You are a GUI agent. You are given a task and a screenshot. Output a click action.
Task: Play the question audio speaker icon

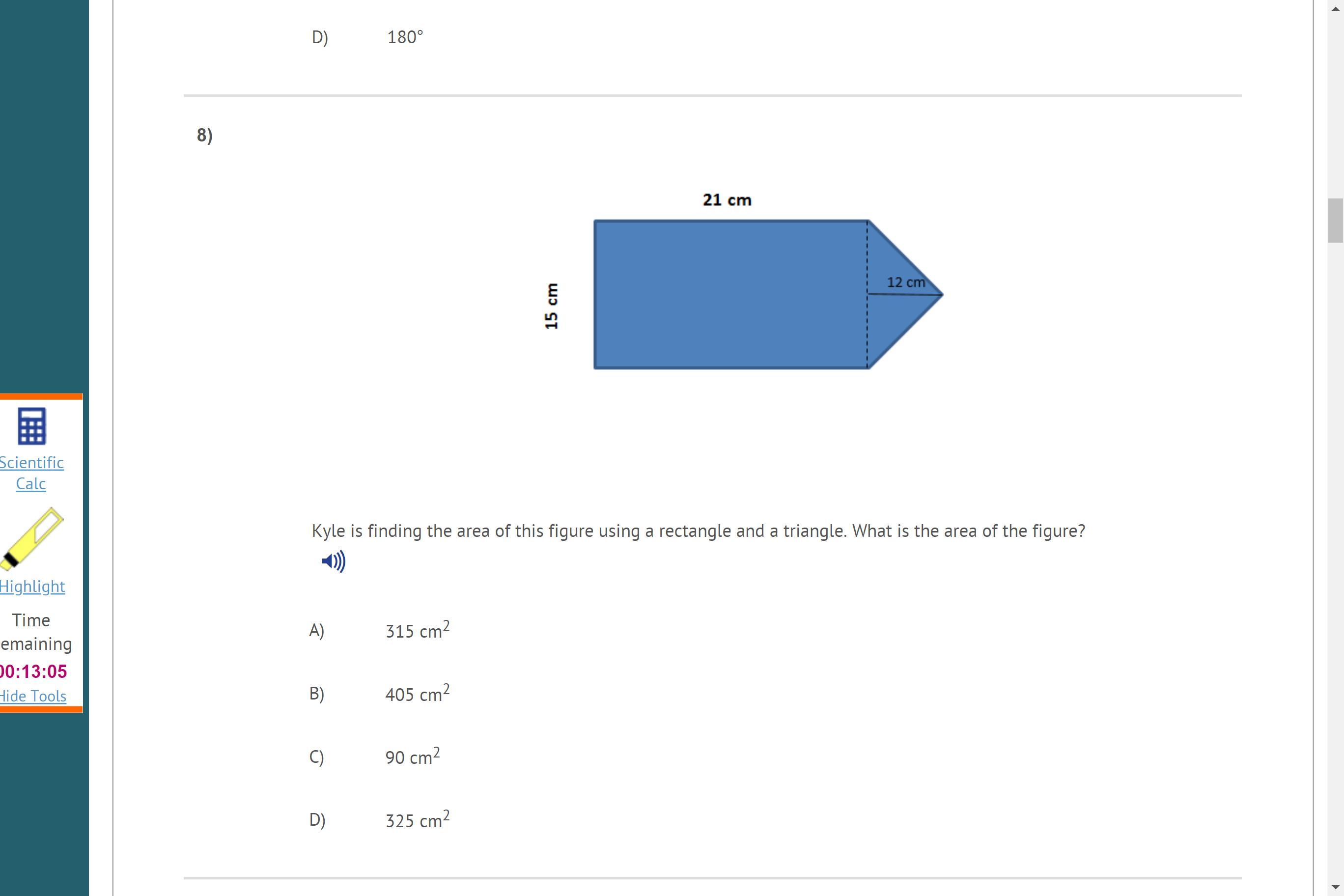[334, 561]
